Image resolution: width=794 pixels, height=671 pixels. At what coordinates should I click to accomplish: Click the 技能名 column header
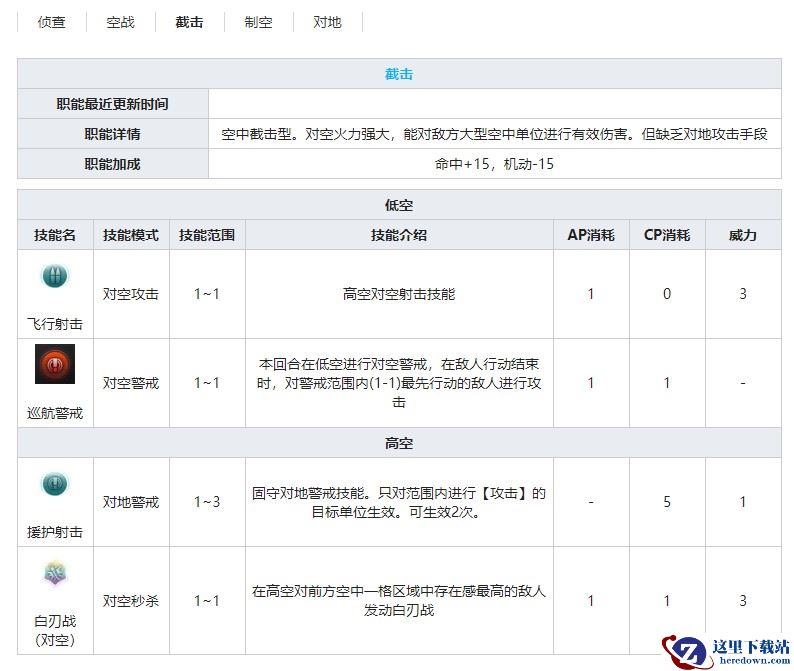55,235
